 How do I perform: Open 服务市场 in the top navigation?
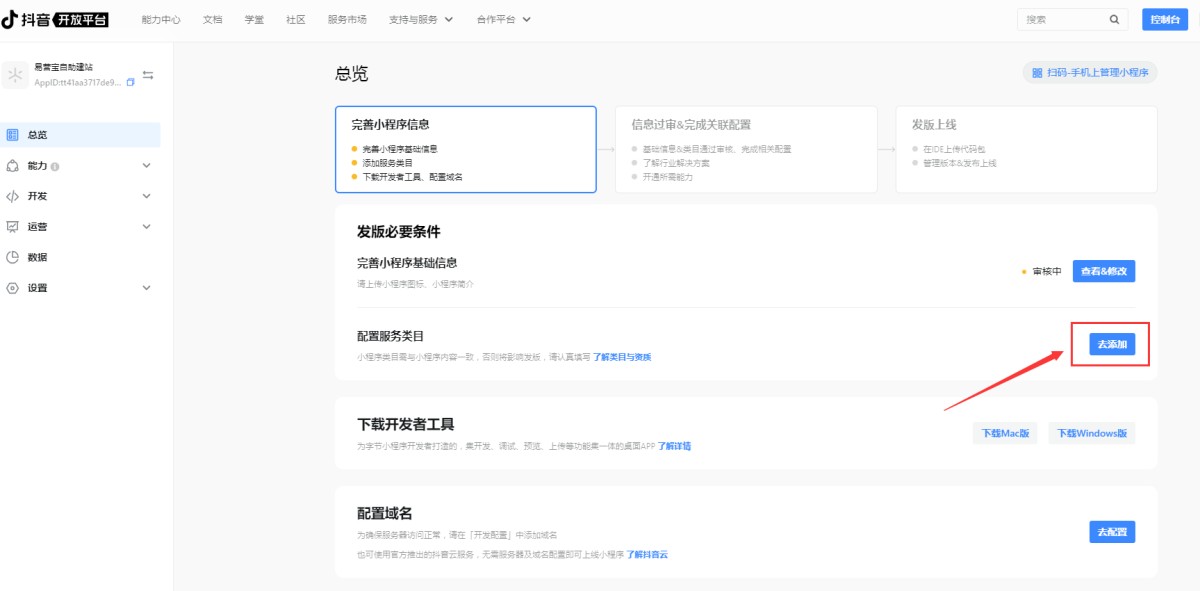(347, 19)
